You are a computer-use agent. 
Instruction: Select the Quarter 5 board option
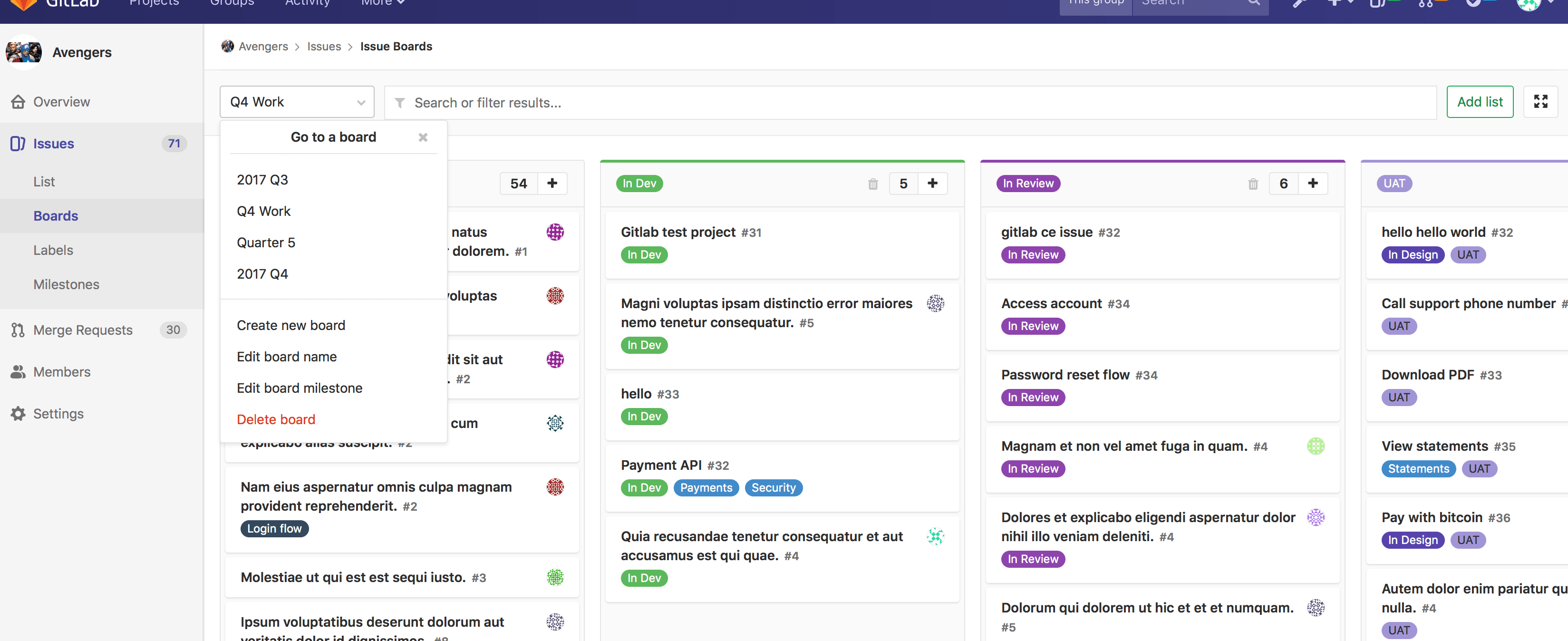266,242
